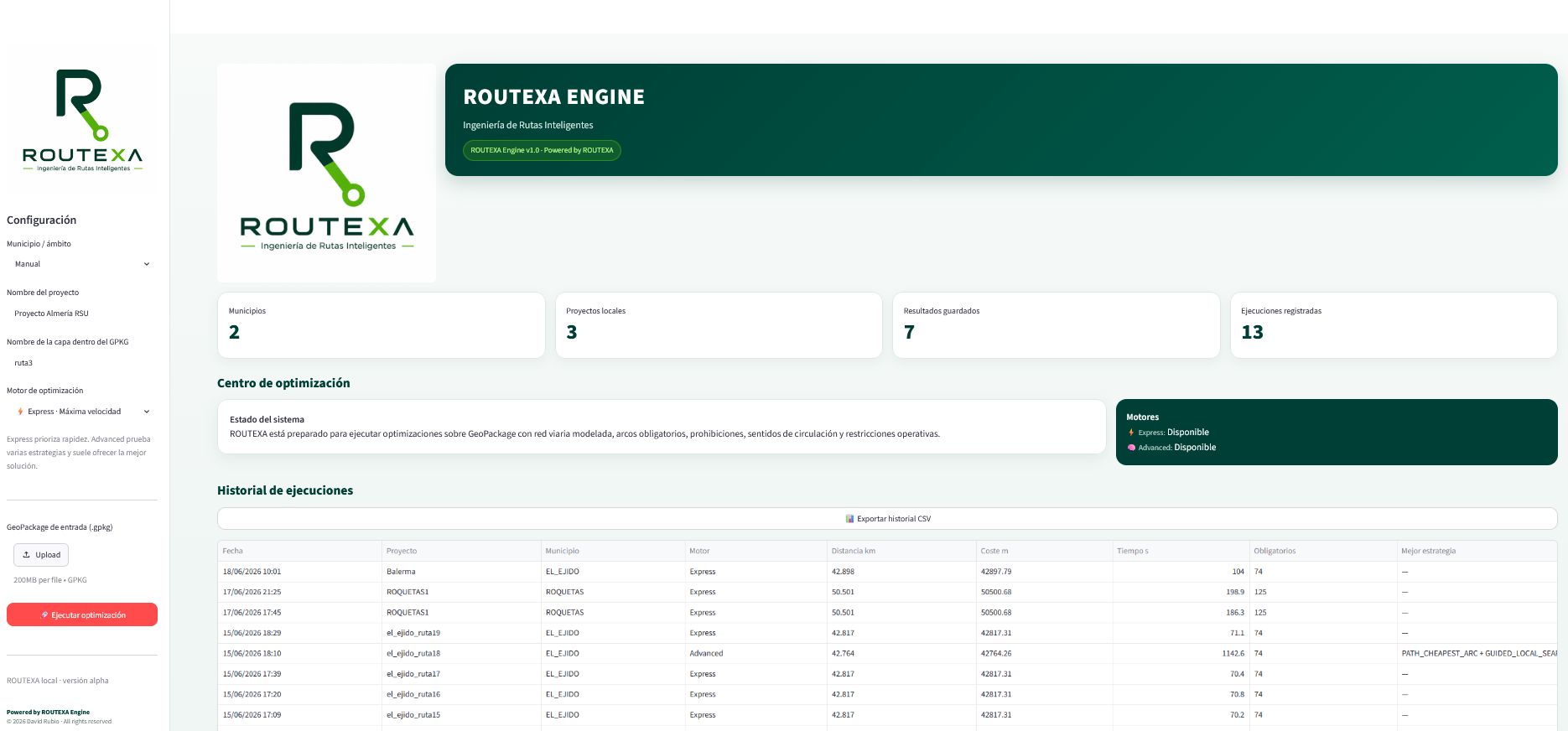Click the Municipio column header in the table
The image size is (1568, 731).
(x=613, y=551)
